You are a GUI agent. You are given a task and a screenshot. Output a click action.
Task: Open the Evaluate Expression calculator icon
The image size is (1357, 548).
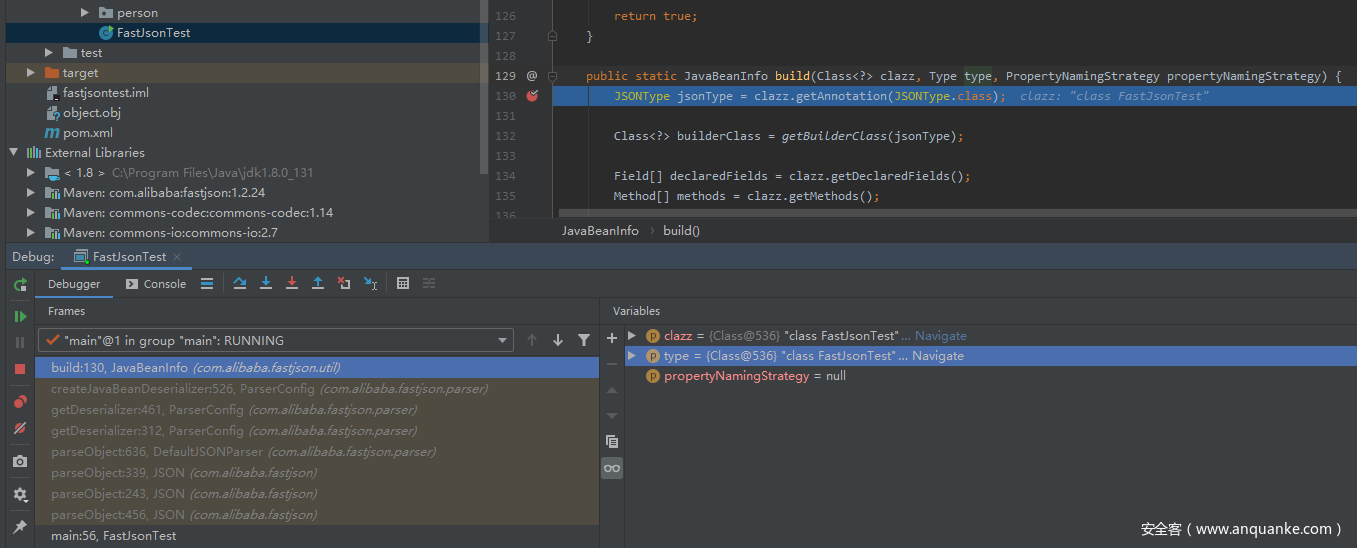403,284
